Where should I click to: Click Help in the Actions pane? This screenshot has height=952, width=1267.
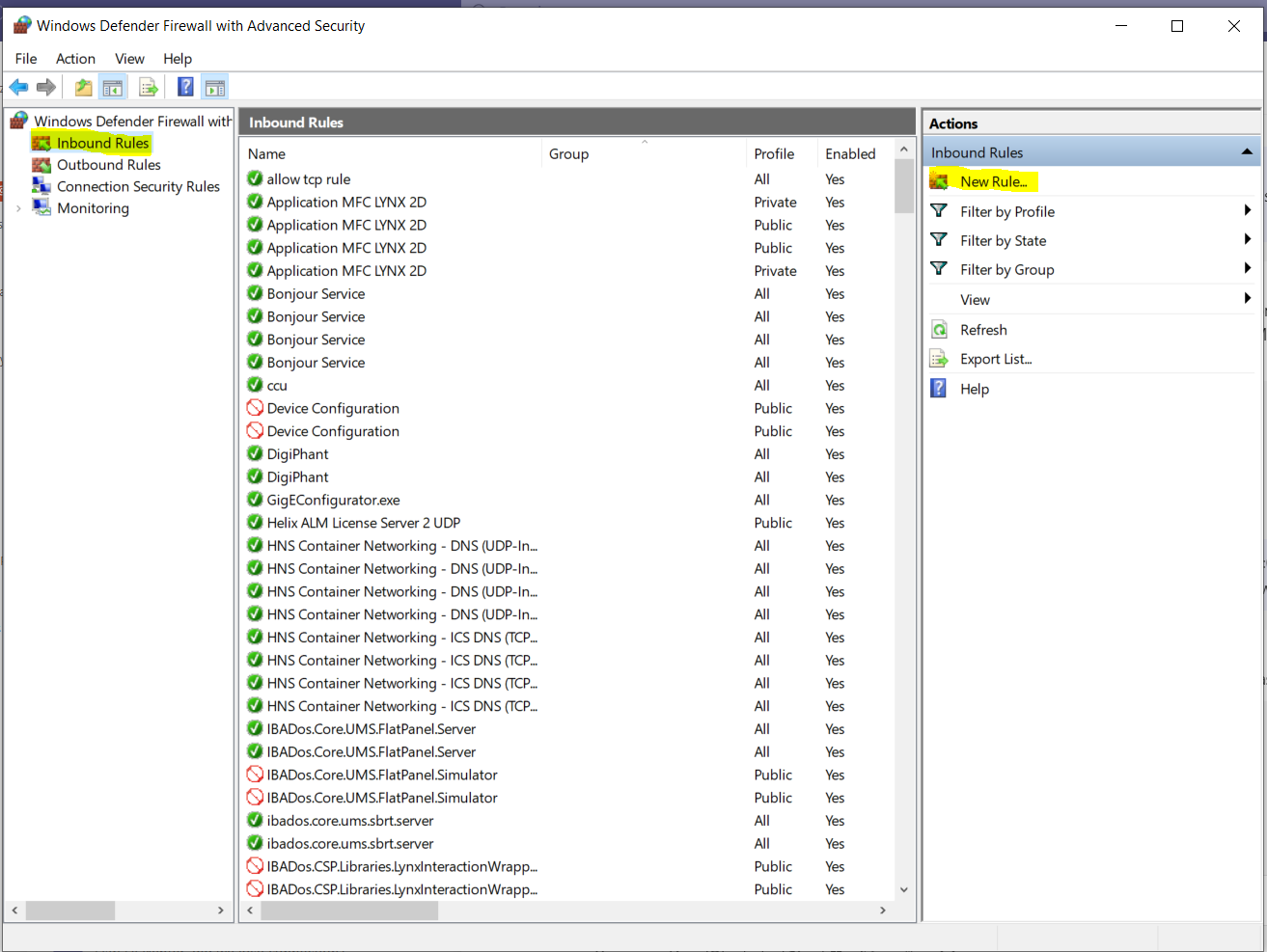click(975, 389)
